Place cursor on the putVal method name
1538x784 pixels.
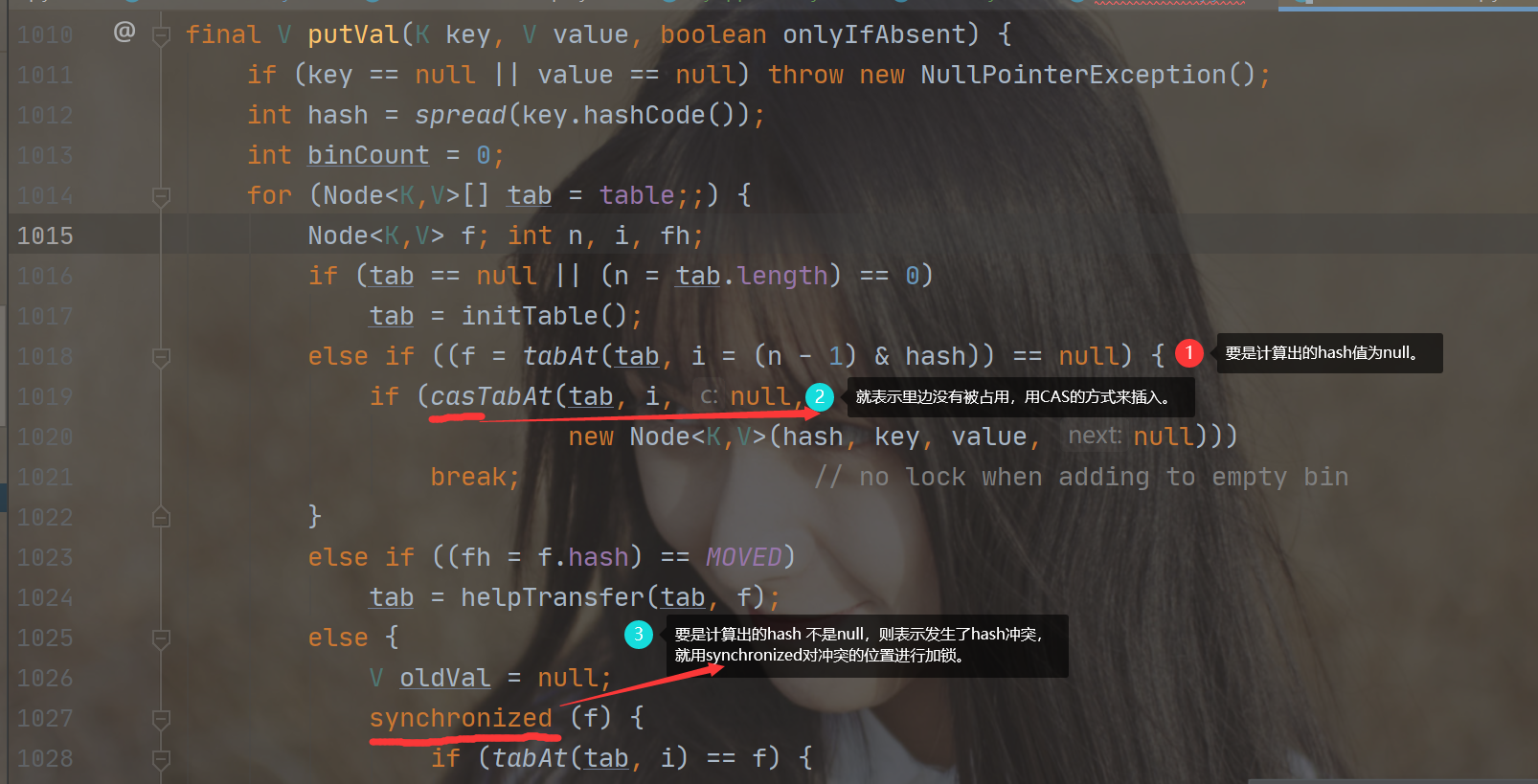353,35
